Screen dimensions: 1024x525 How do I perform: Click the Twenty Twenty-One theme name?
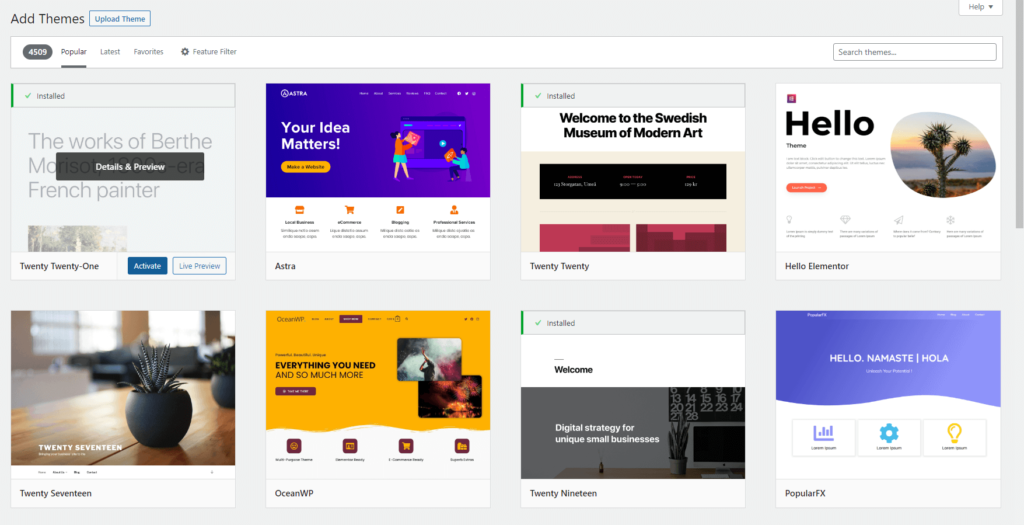click(59, 266)
